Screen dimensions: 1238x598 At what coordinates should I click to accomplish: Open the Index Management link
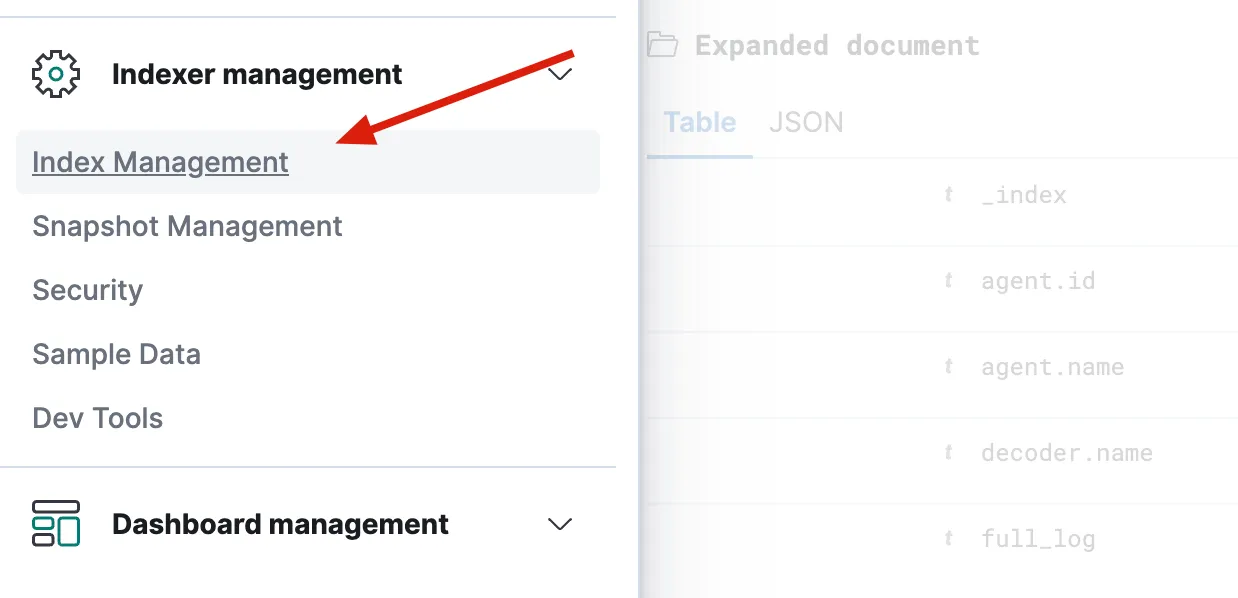click(160, 162)
